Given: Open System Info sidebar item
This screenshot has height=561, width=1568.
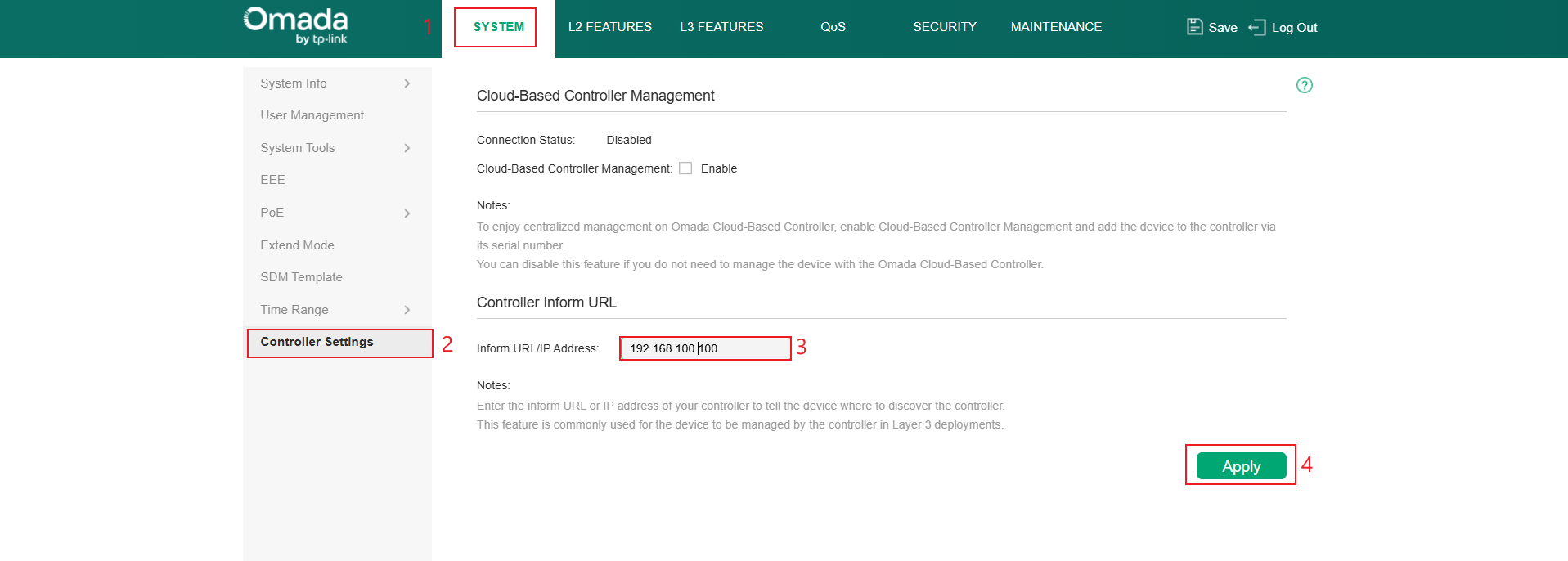Looking at the screenshot, I should click(x=293, y=83).
